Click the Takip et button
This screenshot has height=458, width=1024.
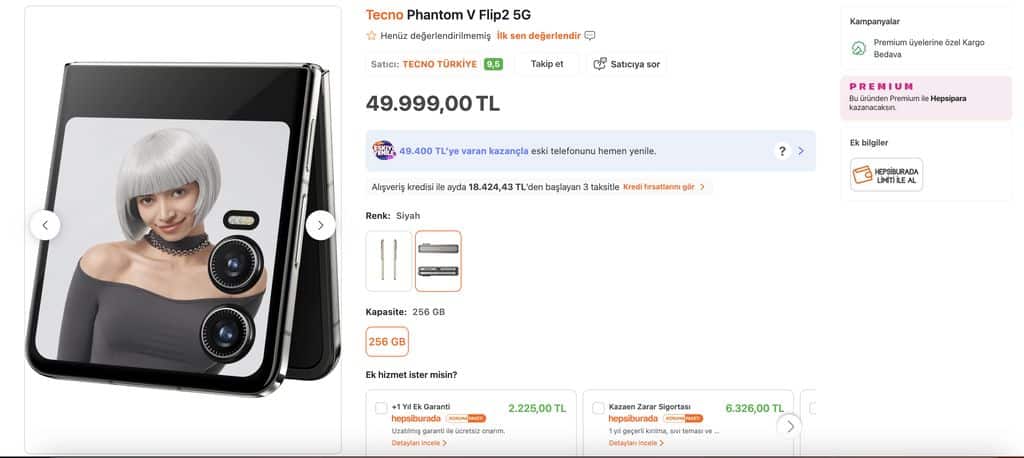click(x=547, y=64)
